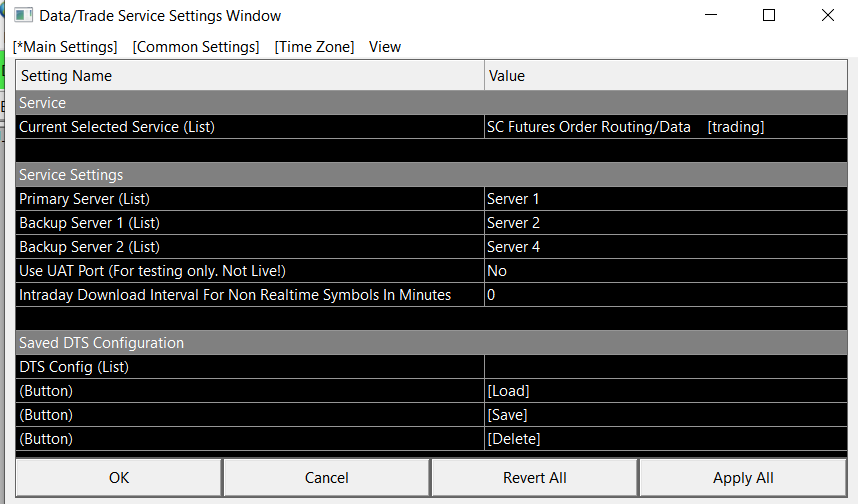Click the Revert All button
The image size is (858, 504).
click(x=534, y=478)
